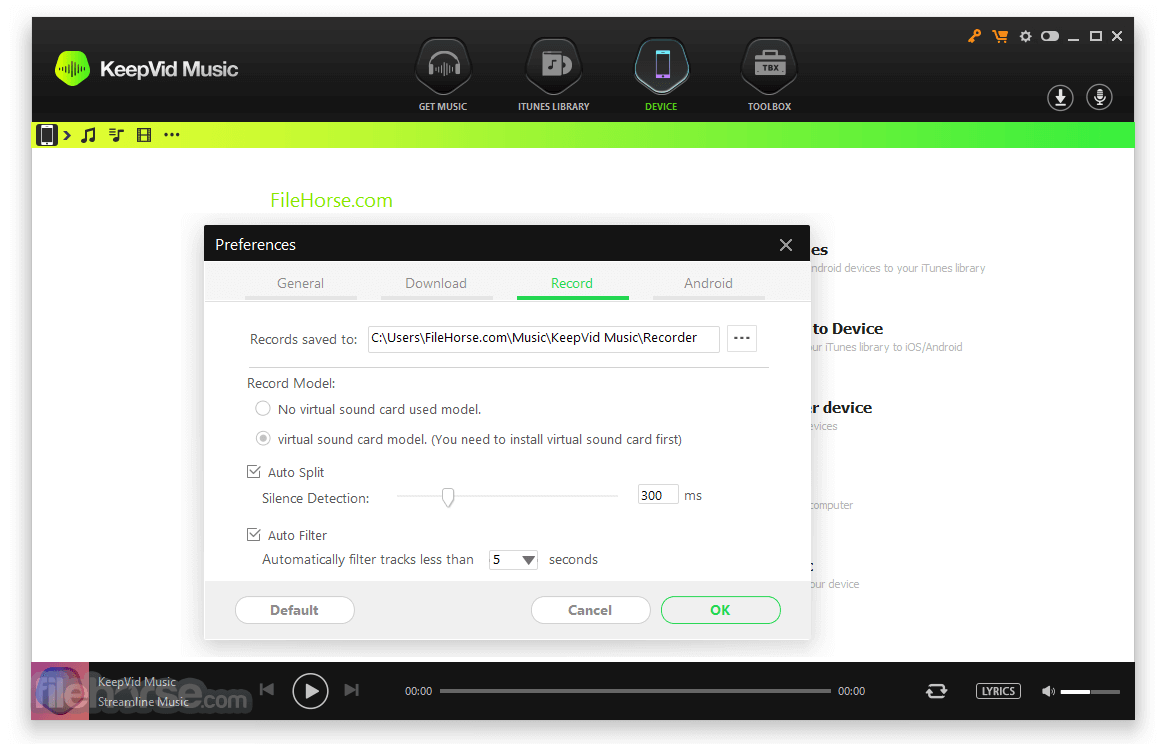The image size is (1161, 744).
Task: Click the 'Record Model:' label
Action: point(291,383)
